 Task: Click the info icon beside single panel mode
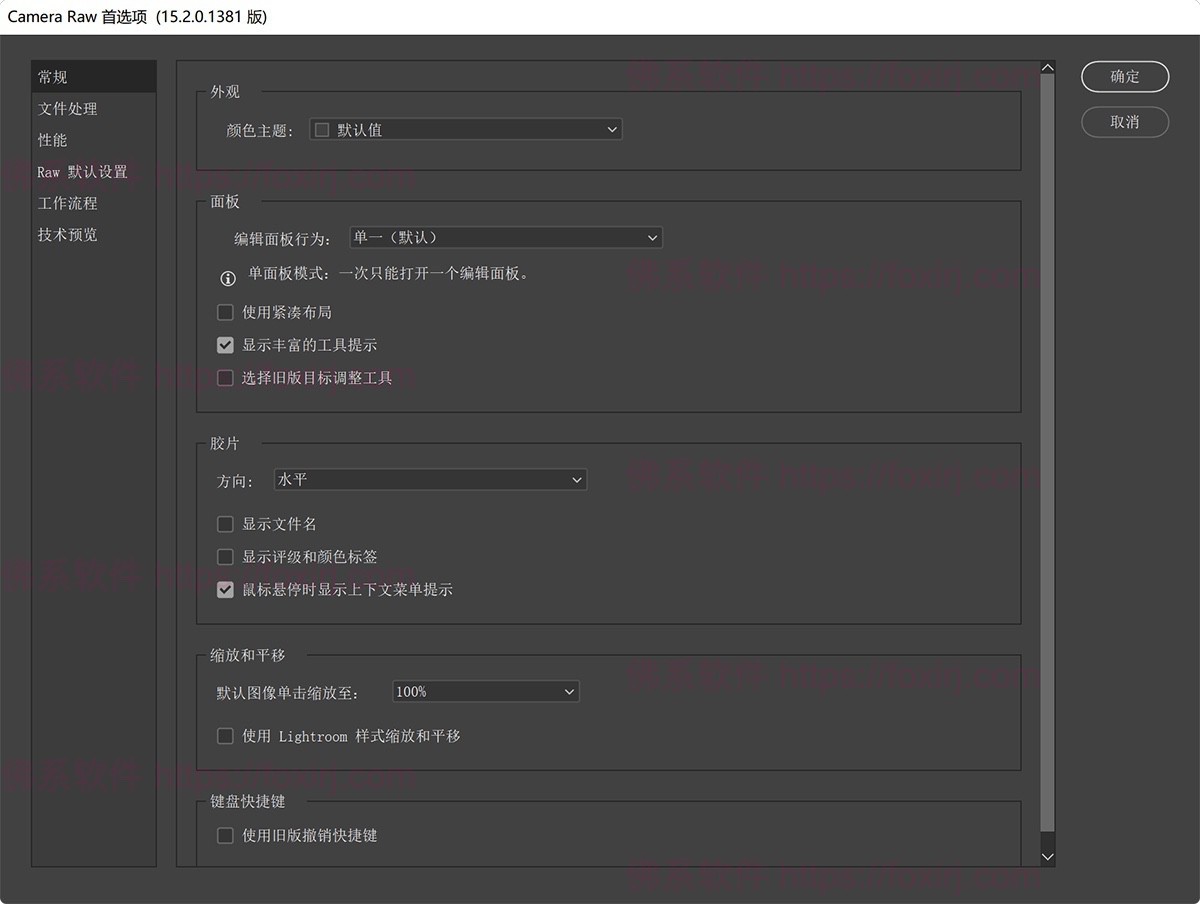(228, 278)
